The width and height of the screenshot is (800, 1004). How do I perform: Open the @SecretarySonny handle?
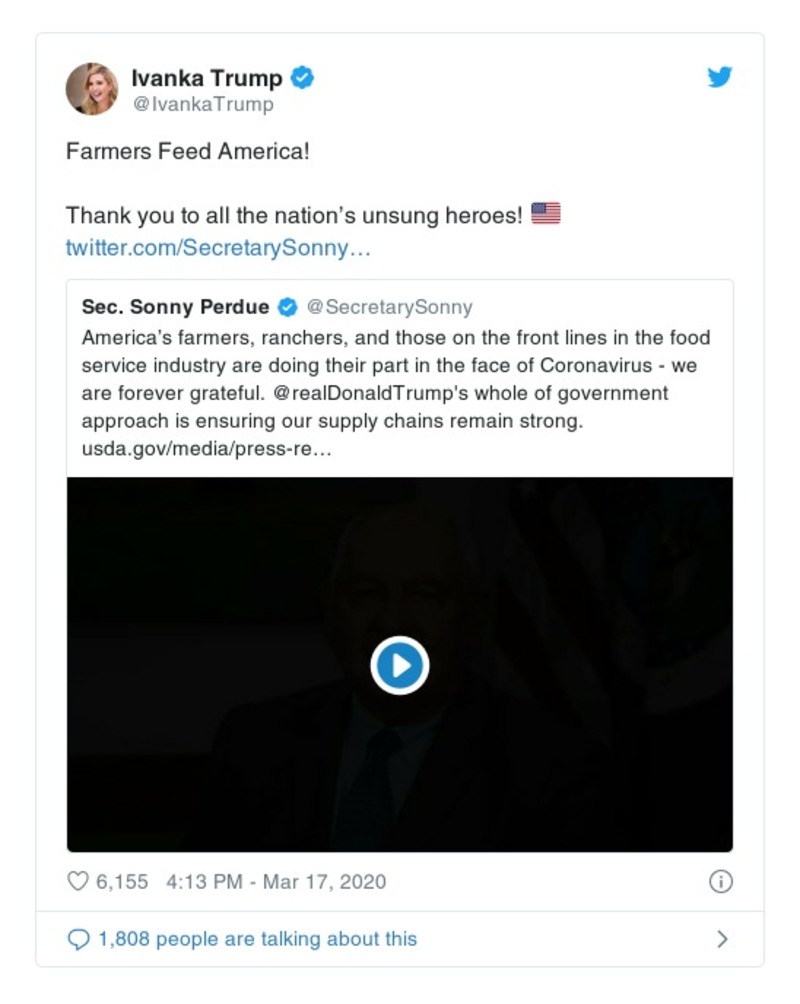[389, 307]
